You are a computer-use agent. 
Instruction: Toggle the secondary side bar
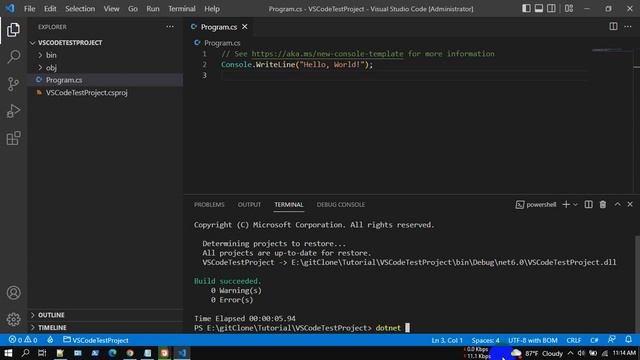(551, 9)
